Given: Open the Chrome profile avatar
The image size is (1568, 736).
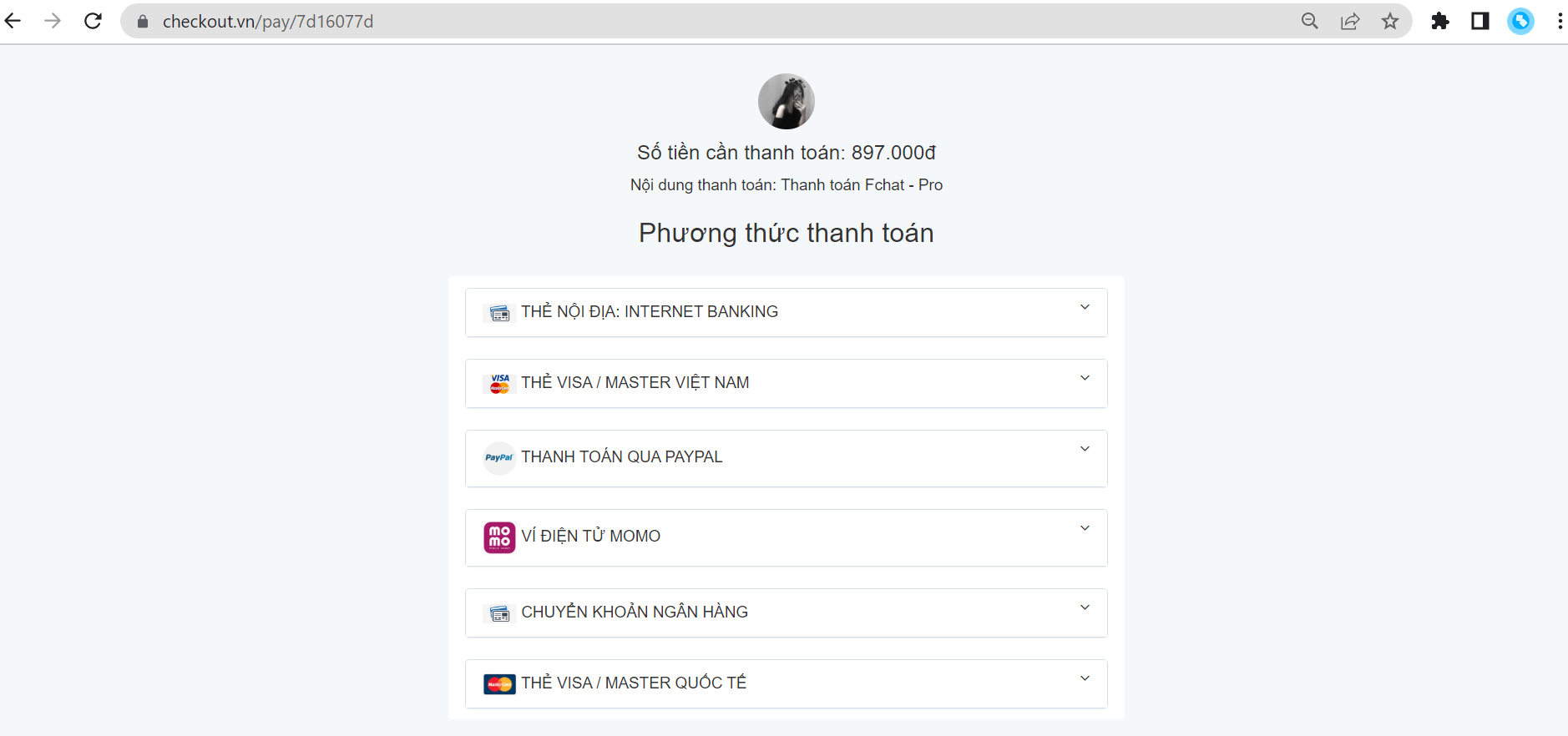Looking at the screenshot, I should tap(1520, 21).
